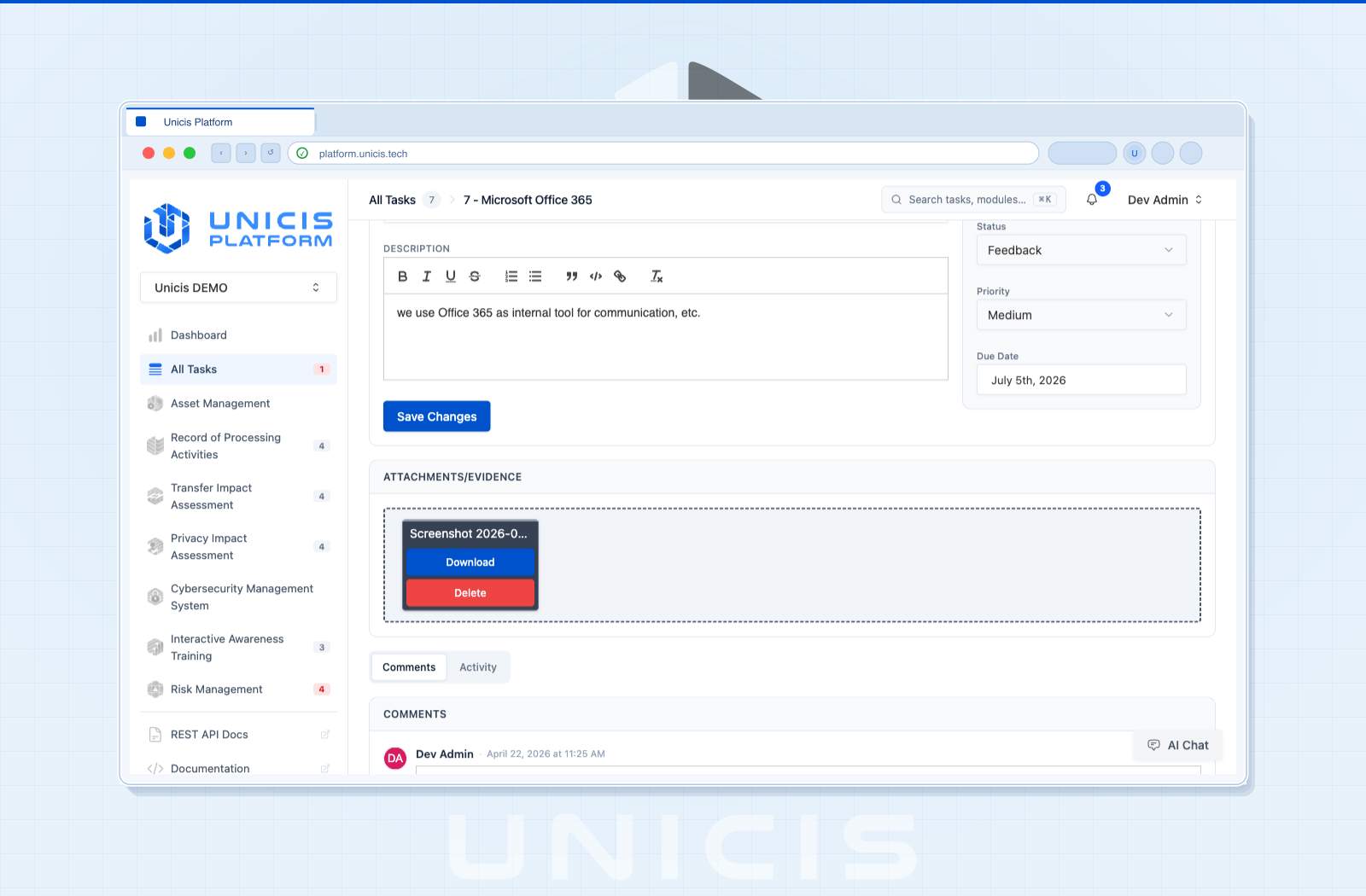The height and width of the screenshot is (896, 1366).
Task: Click the Privacy Impact Assessment icon
Action: pos(155,546)
